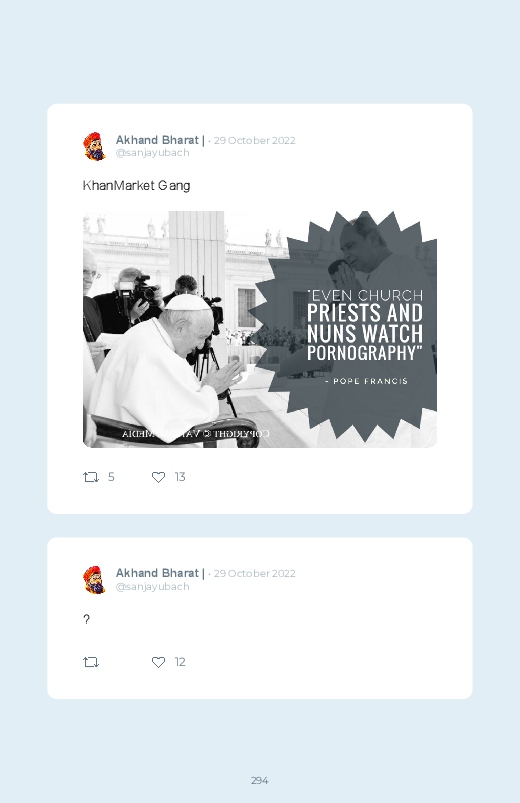Screen dimensions: 520x803
Task: Open first tweet's turban avatar profile picture
Action: (x=95, y=146)
